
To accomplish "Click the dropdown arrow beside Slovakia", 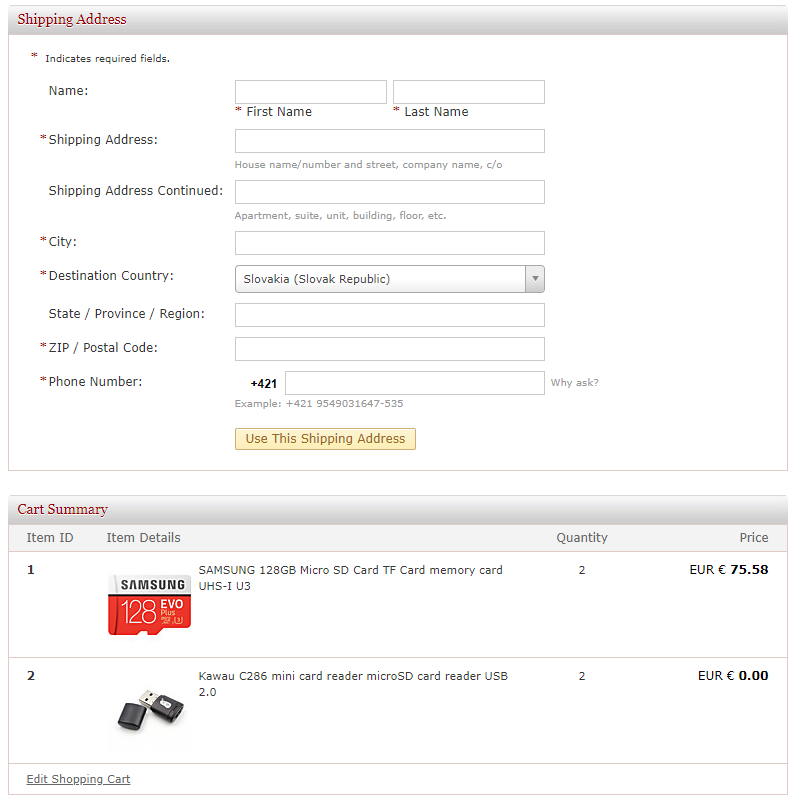I will (x=535, y=279).
